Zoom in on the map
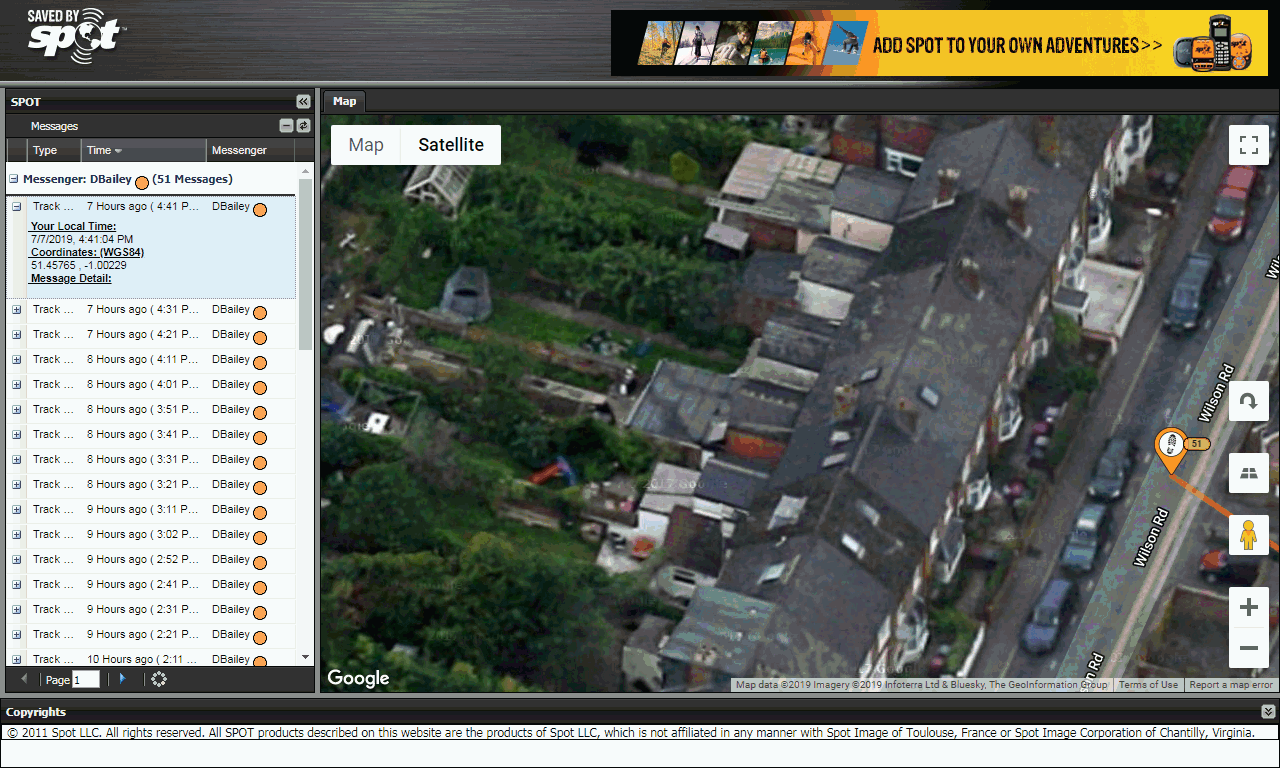Screen dimensions: 1280x768 pyautogui.click(x=1248, y=608)
